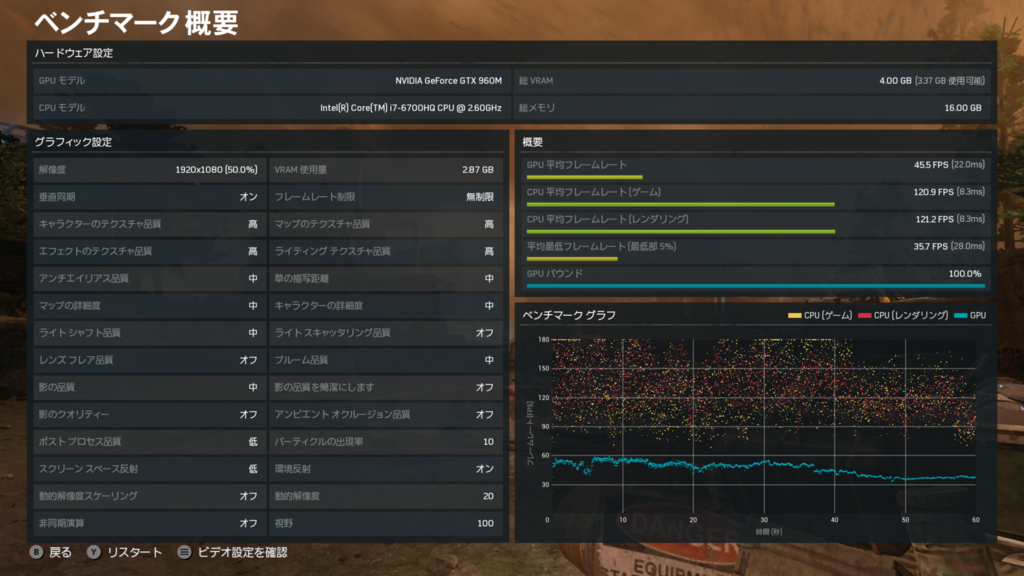Select the マップのテクスチャ品質 row
1024x576 pixels.
pos(385,224)
